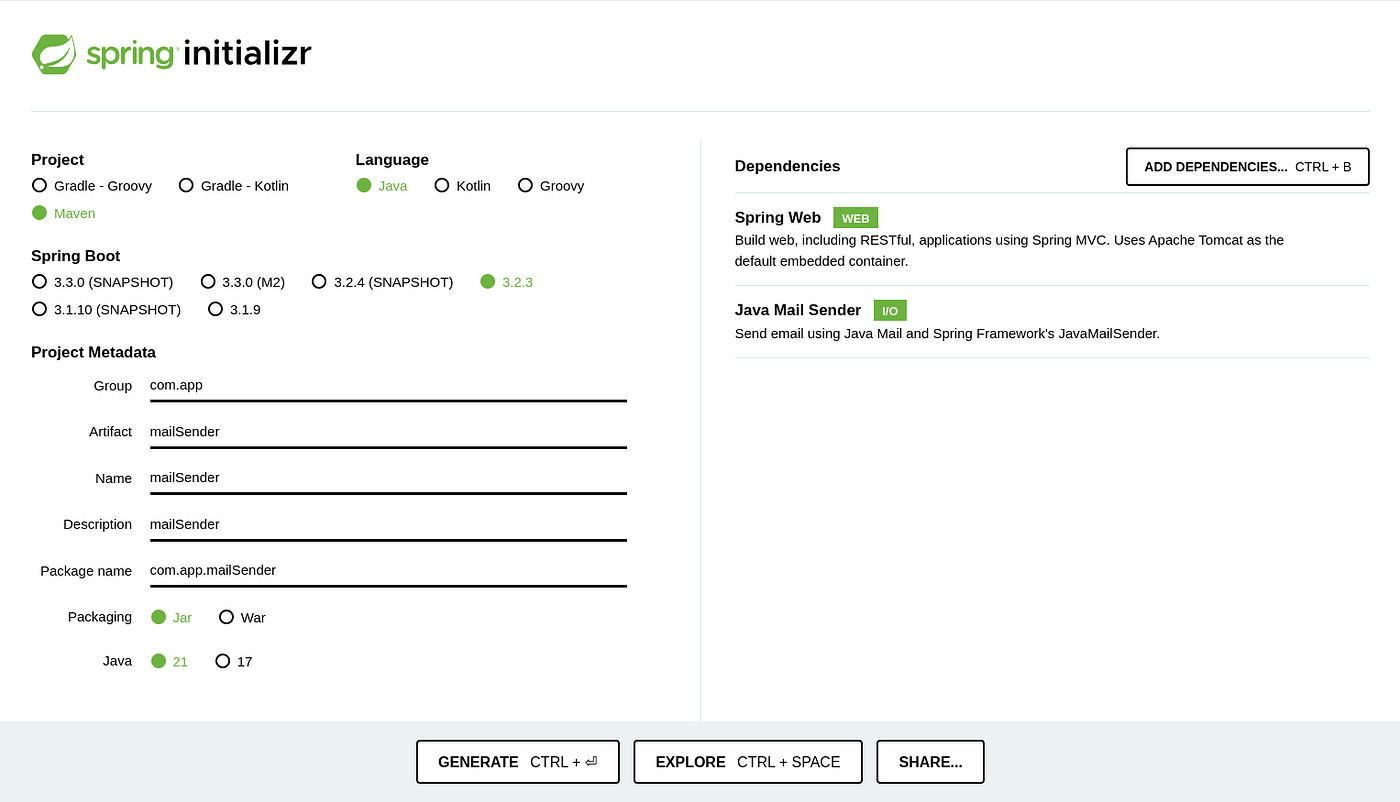
Task: Select Spring Boot version 3.1.9
Action: pos(234,310)
